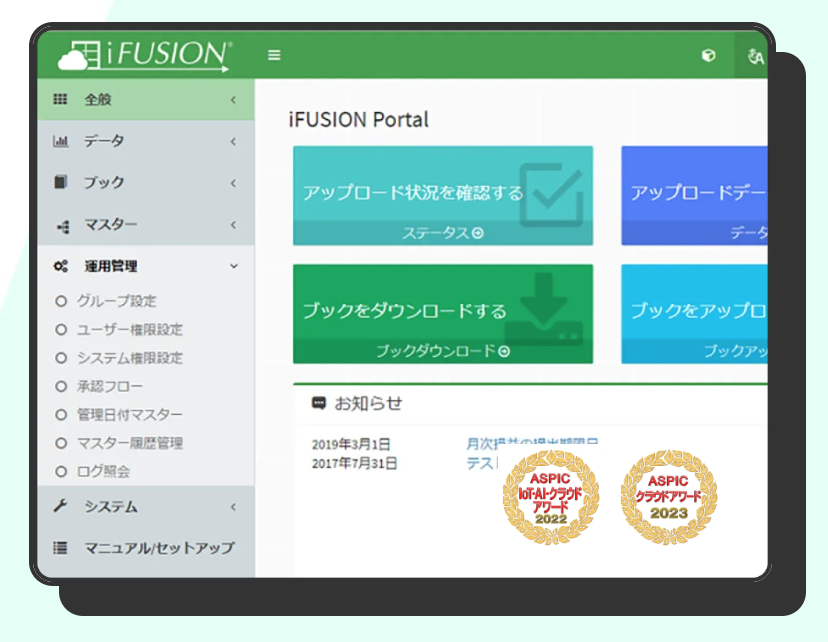Open the マニュアル/セットアップ menu item
The width and height of the screenshot is (828, 642).
click(158, 548)
